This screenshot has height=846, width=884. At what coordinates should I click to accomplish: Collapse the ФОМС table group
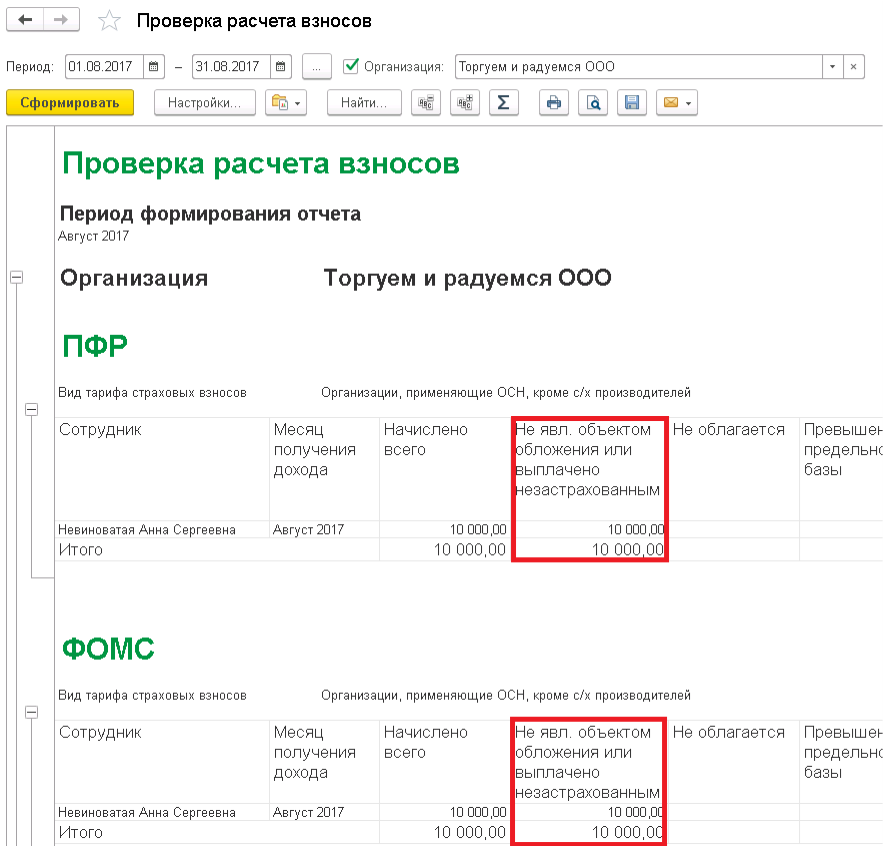pos(32,712)
